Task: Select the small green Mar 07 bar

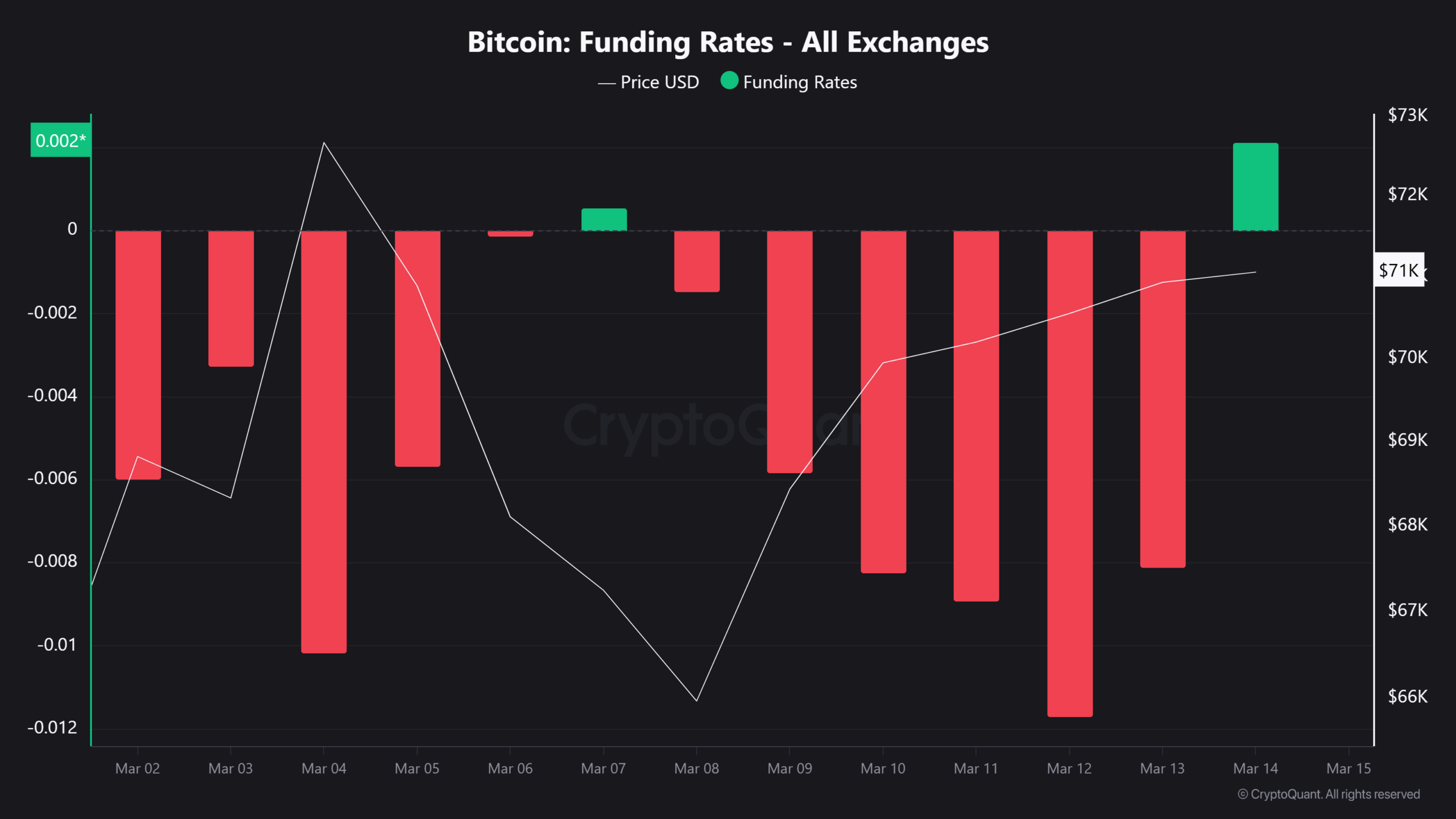Action: (x=603, y=220)
